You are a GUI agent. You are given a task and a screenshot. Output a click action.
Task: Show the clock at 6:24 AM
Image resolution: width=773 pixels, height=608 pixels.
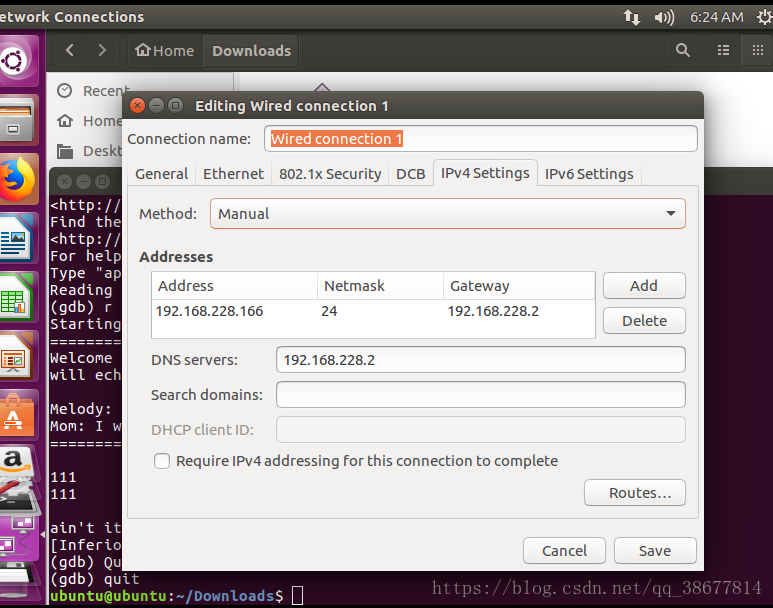click(x=716, y=18)
